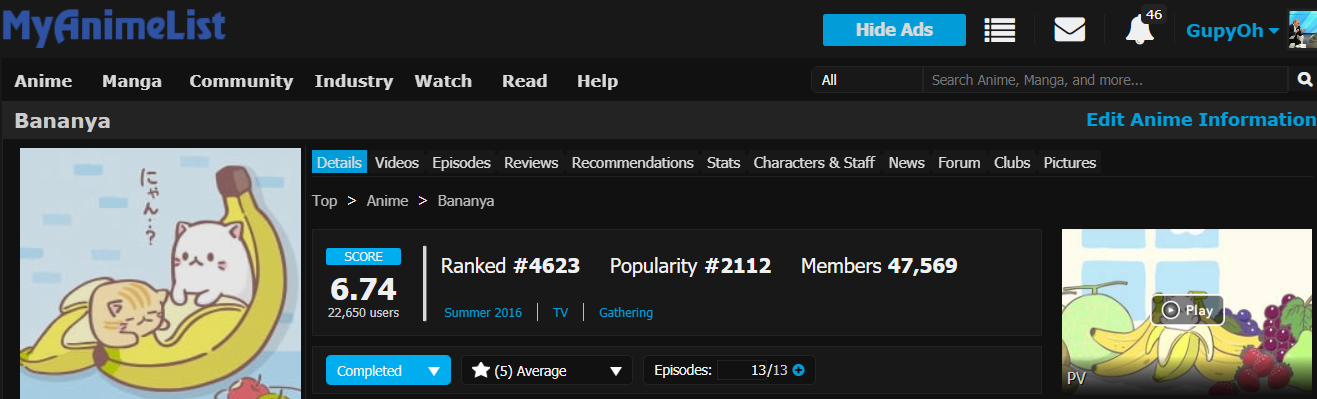Play the PV trailer video
Screen dimensions: 1317x399
point(1187,311)
